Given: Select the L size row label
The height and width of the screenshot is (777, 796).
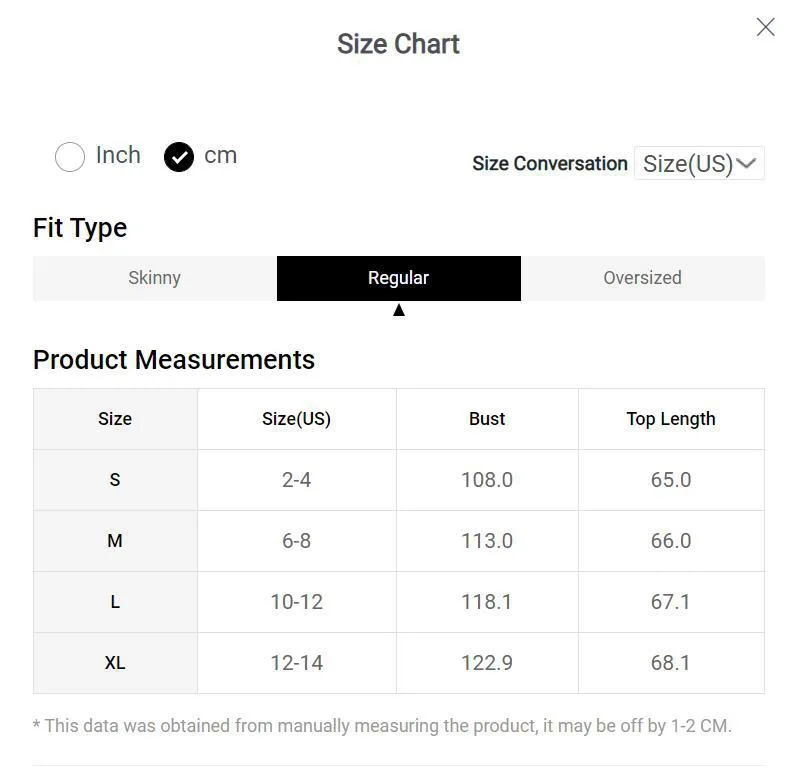Looking at the screenshot, I should (115, 602).
